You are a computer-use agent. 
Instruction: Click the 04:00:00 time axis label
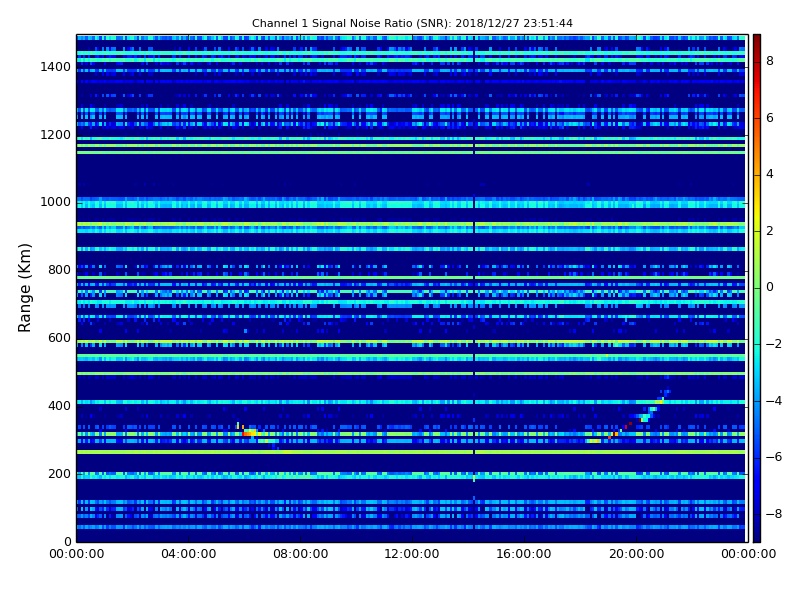[188, 554]
